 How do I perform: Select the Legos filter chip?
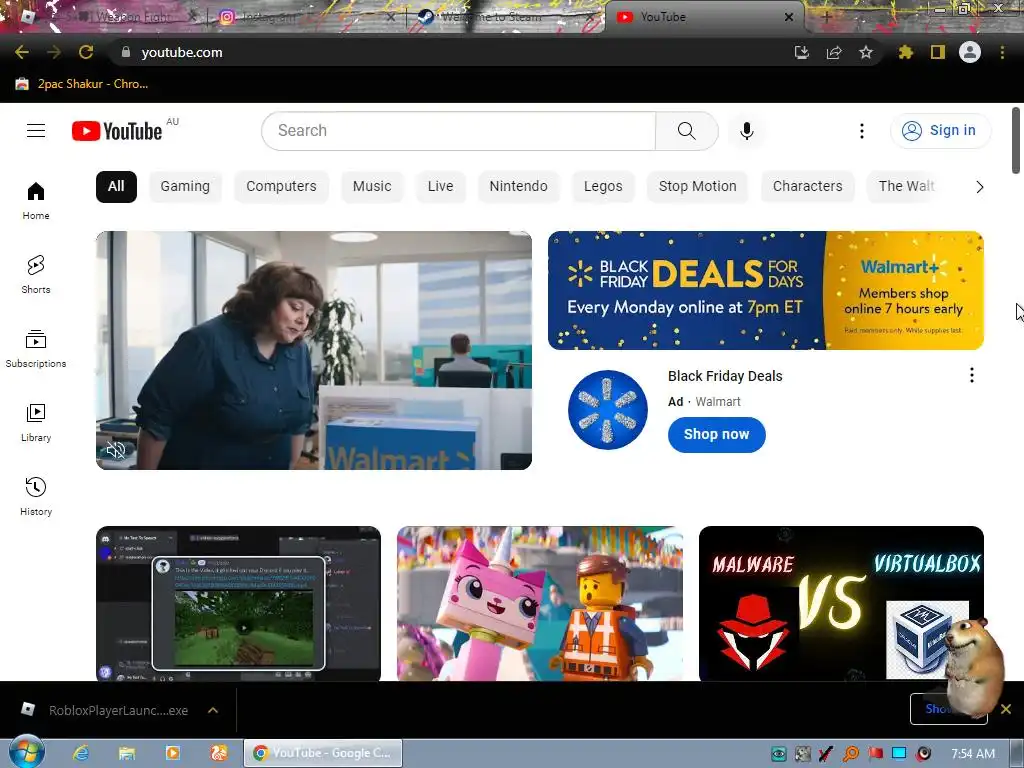pos(603,186)
